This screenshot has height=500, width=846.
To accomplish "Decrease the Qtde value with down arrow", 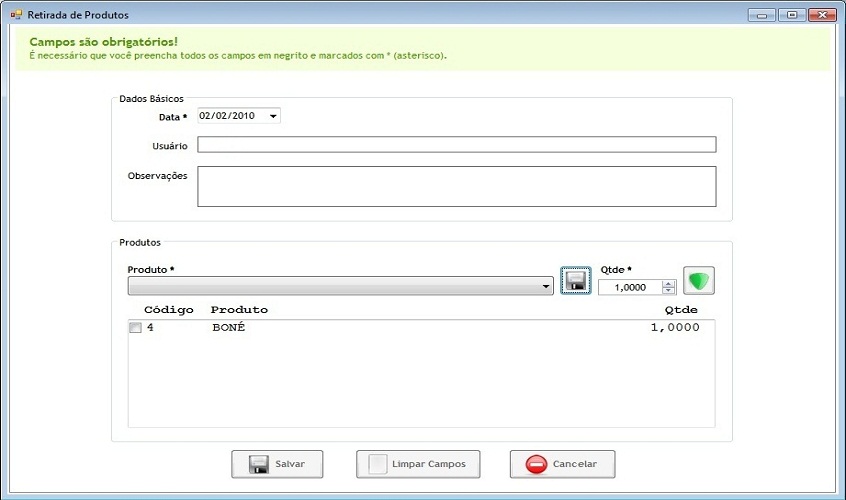I will (x=668, y=290).
